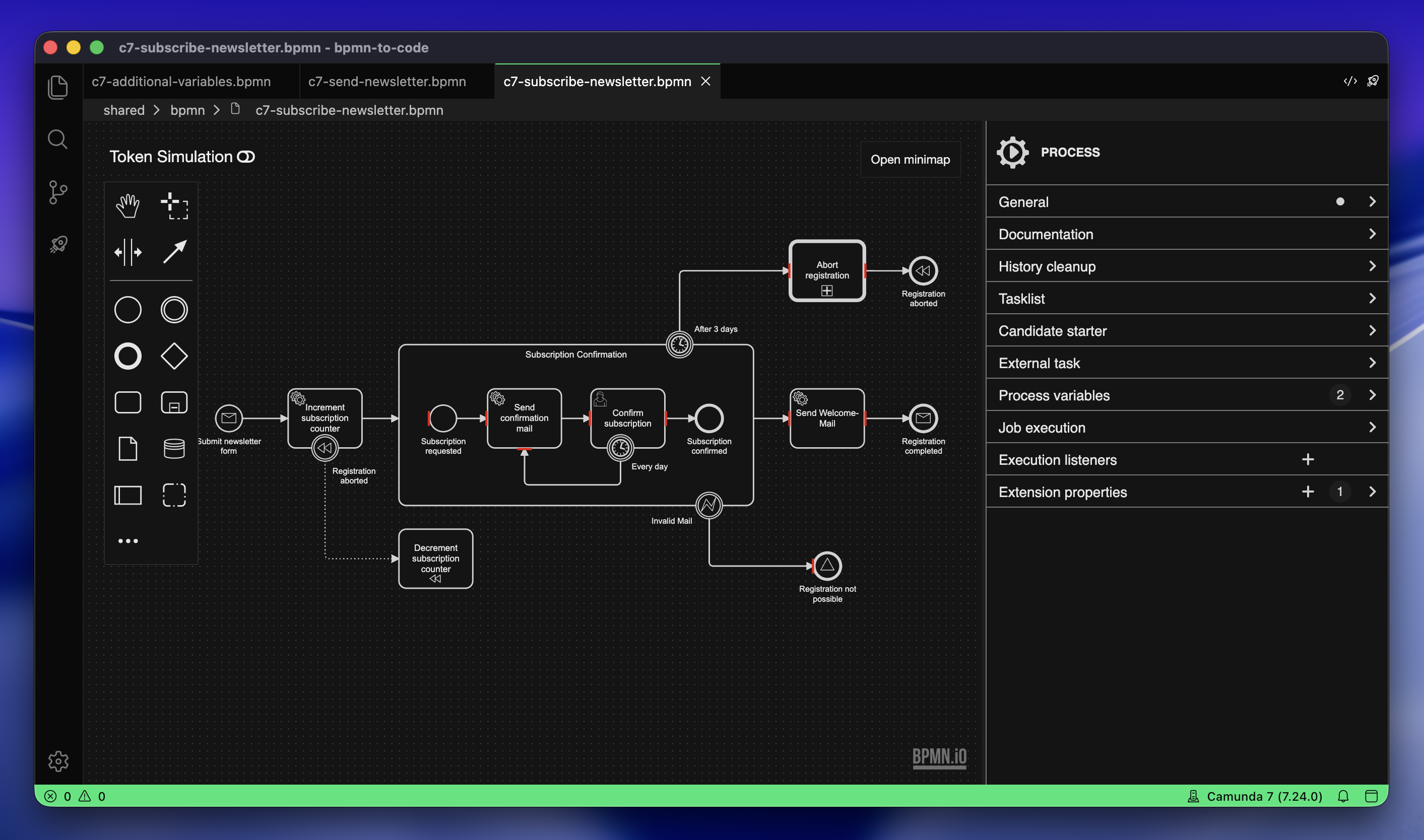Create an end event from palette
1424x840 pixels.
click(127, 356)
